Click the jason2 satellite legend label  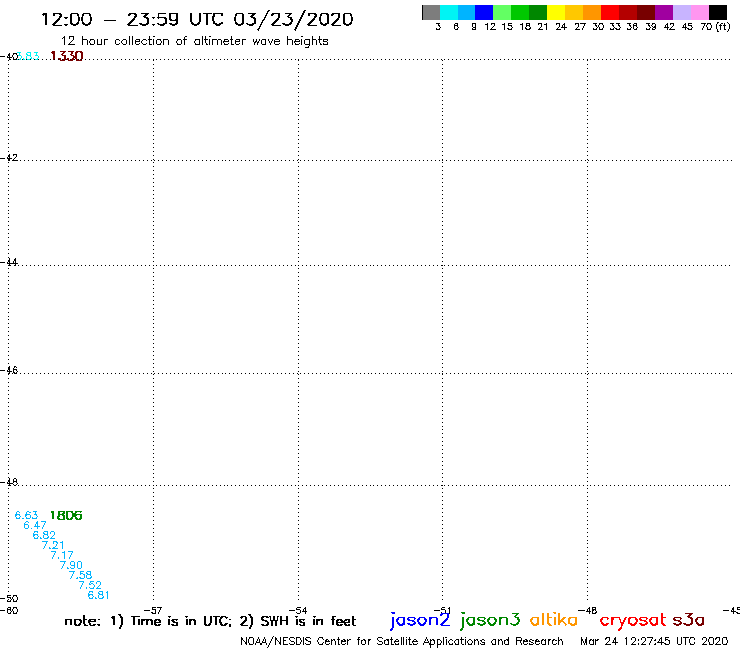tap(420, 620)
